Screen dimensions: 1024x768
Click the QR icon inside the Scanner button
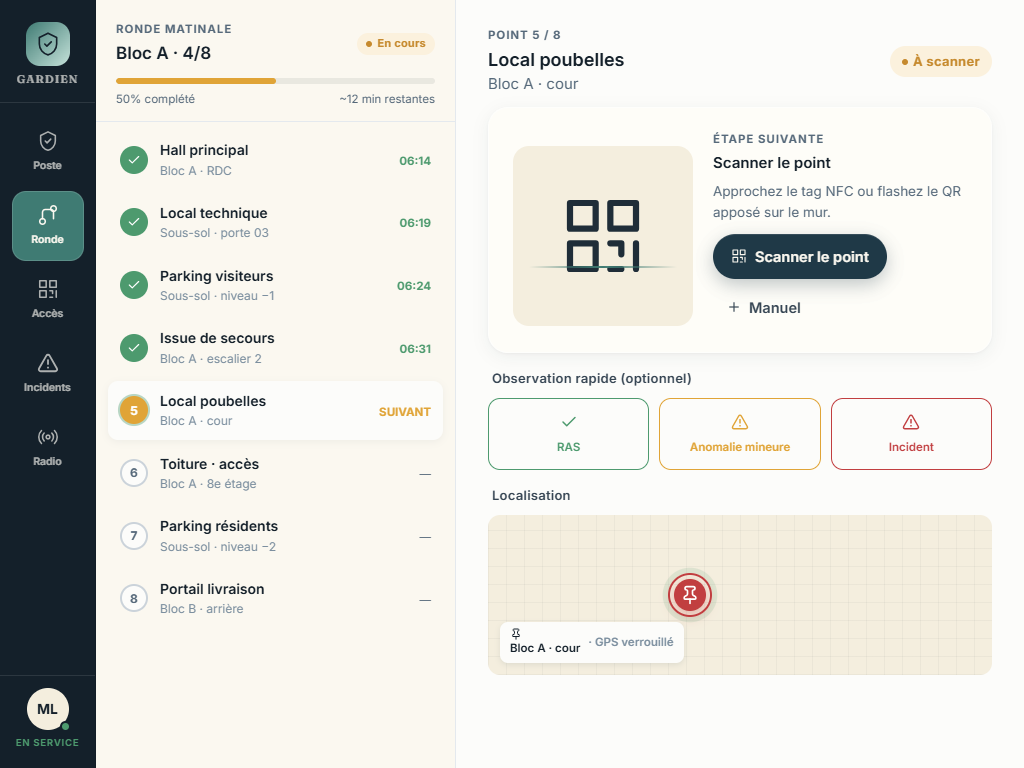point(739,257)
